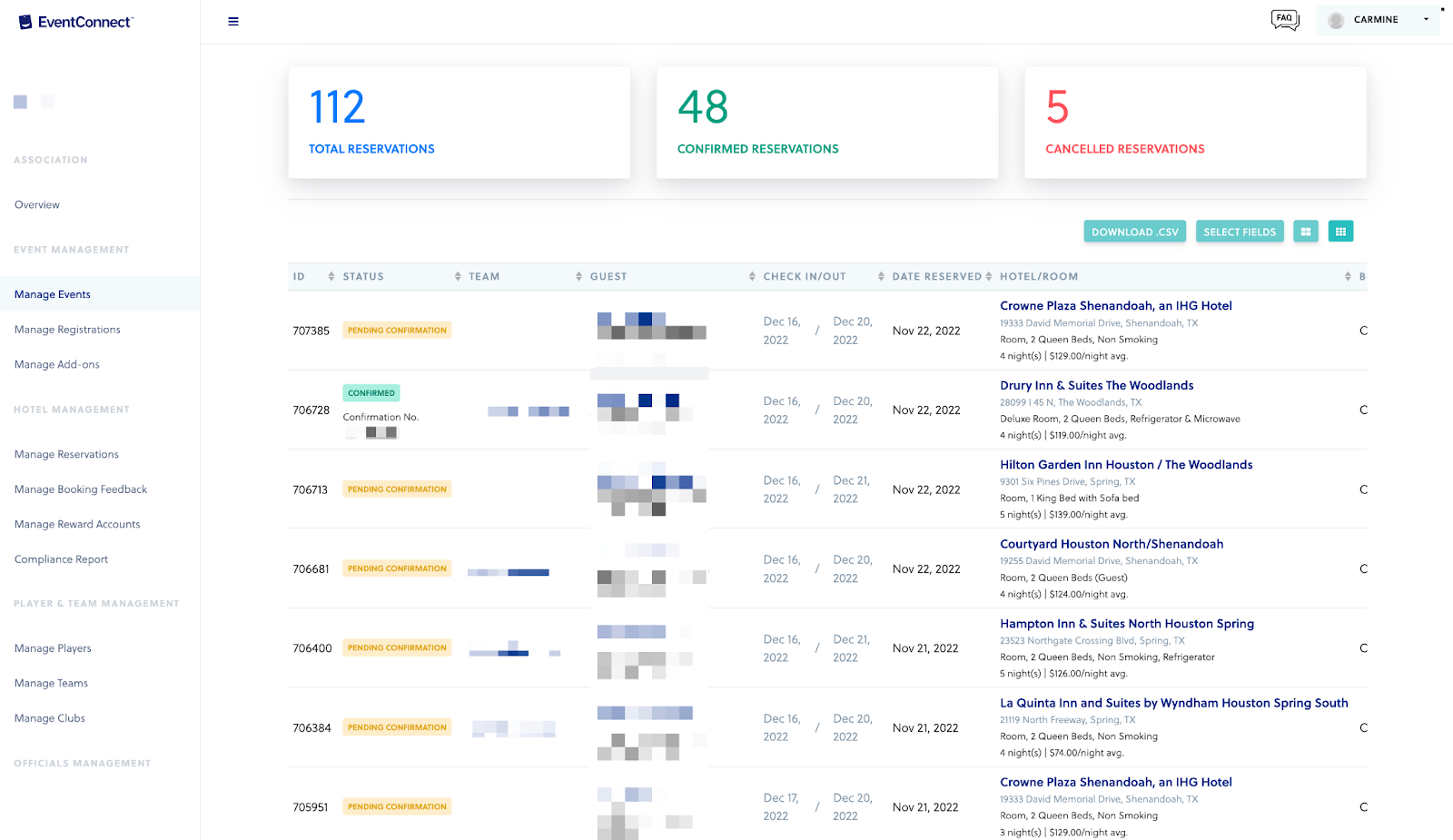1453x840 pixels.
Task: Click Pending Confirmation badge for reservation 706384
Action: coord(397,727)
